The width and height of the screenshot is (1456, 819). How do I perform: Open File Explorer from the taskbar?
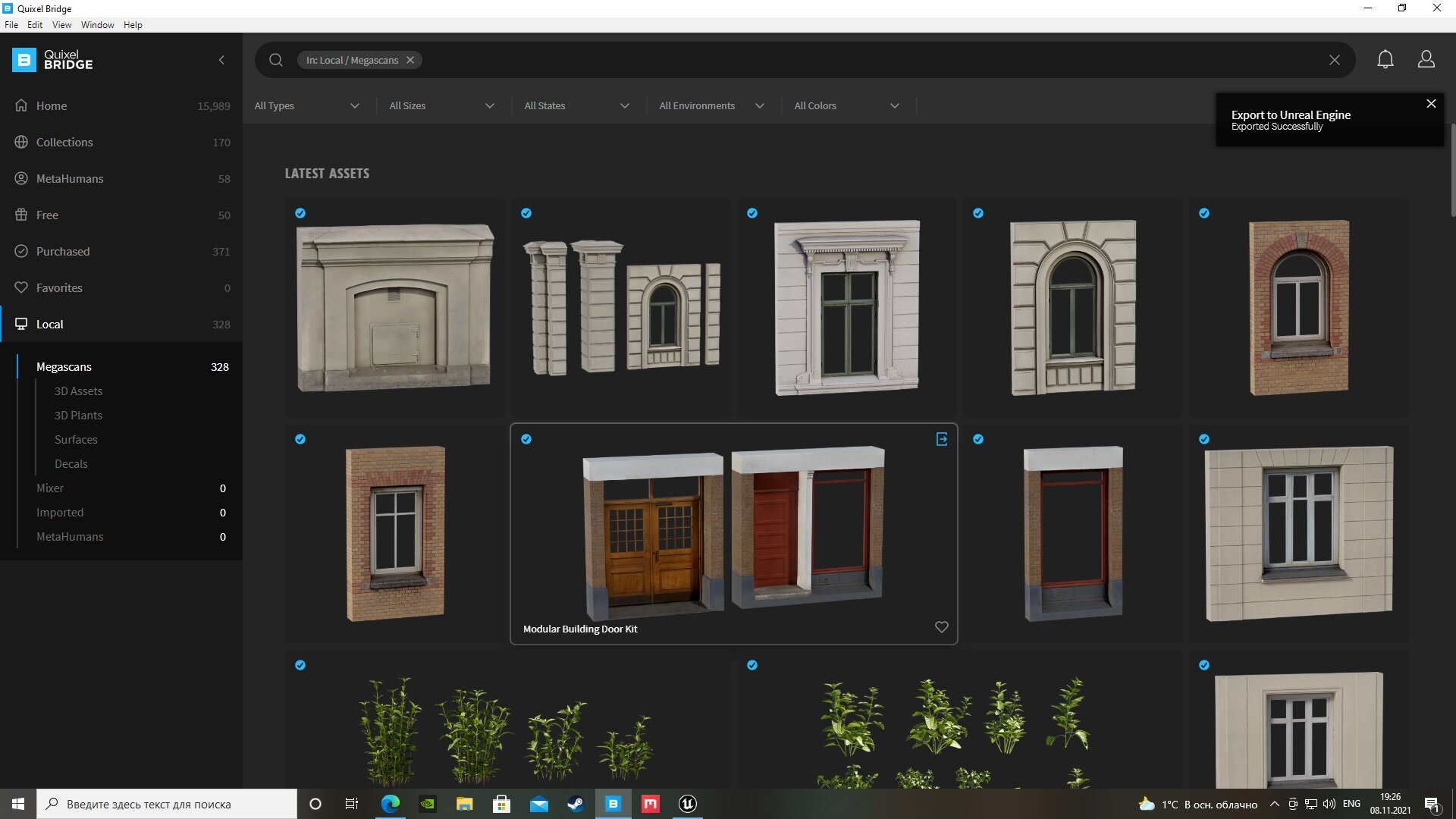pos(464,804)
